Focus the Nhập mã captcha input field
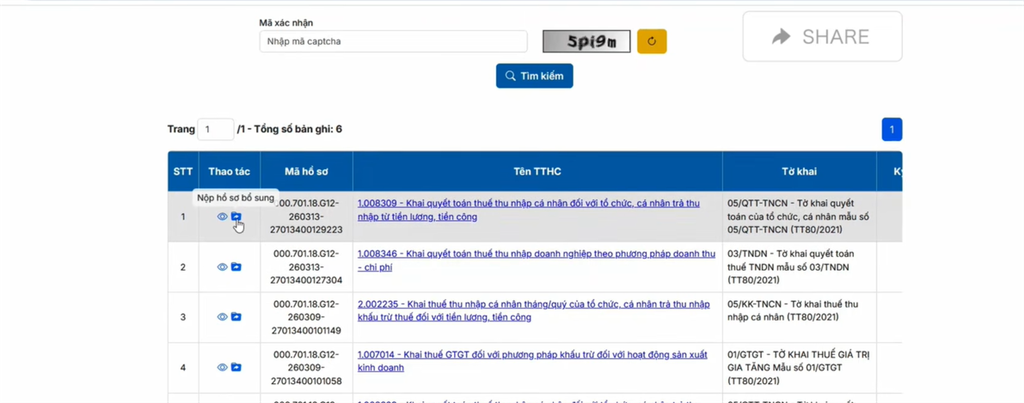Image resolution: width=1024 pixels, height=403 pixels. (x=393, y=41)
